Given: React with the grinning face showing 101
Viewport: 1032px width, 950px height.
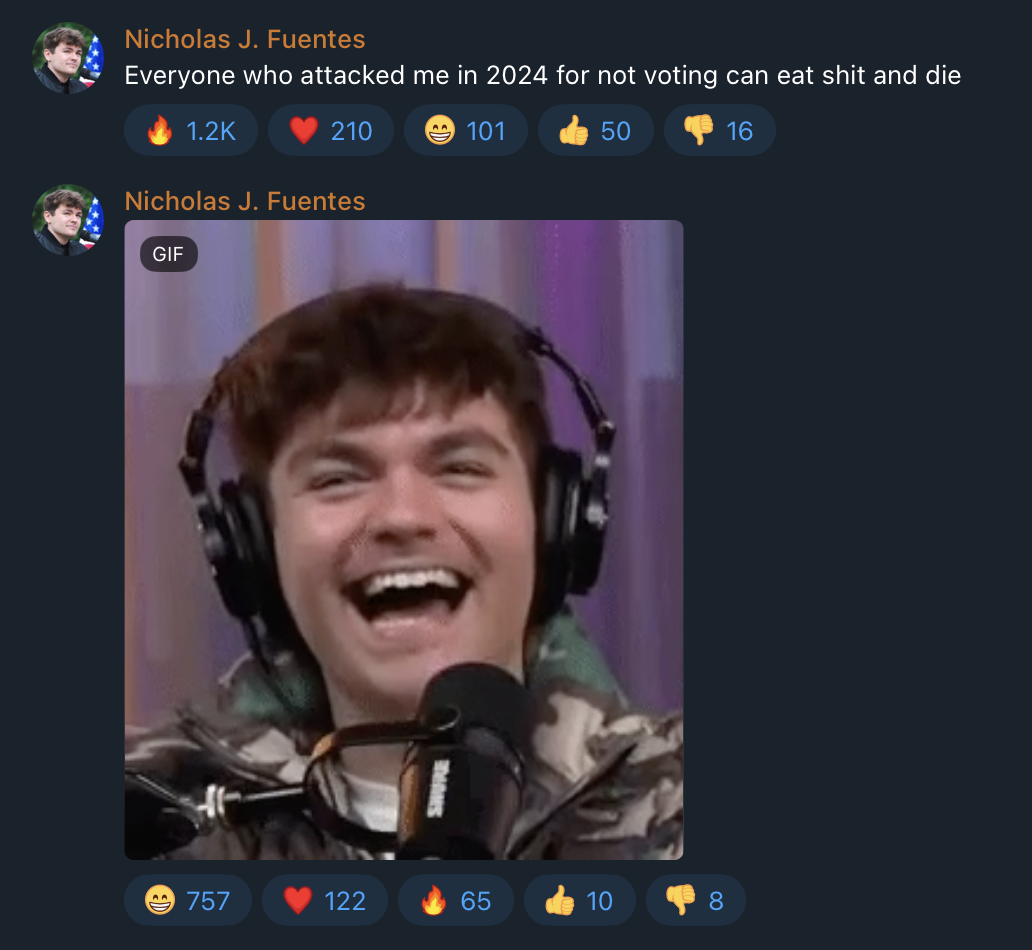Looking at the screenshot, I should pos(465,130).
